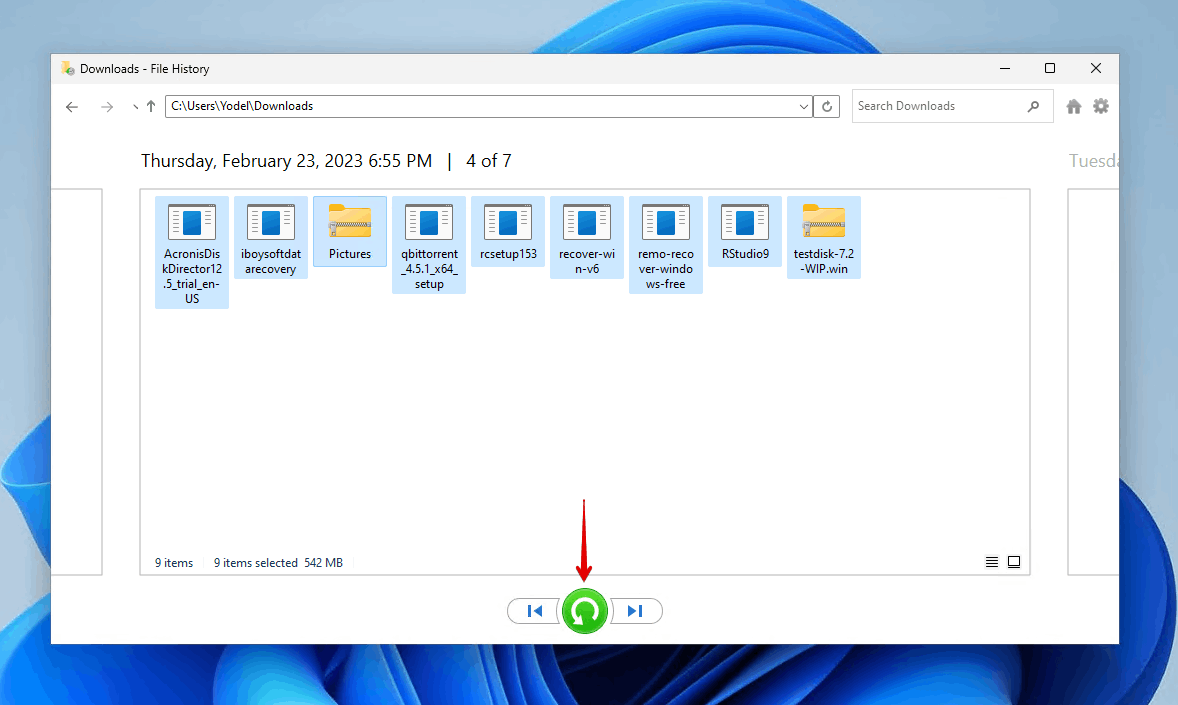This screenshot has width=1178, height=705.
Task: Select the qbittorrent_4.5.1_x64_setup file
Action: (429, 245)
